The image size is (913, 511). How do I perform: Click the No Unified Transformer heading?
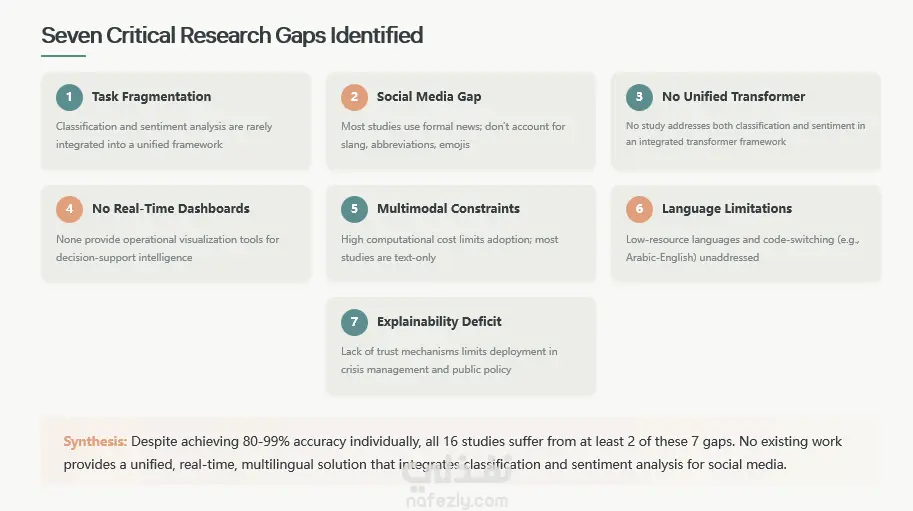pos(733,97)
